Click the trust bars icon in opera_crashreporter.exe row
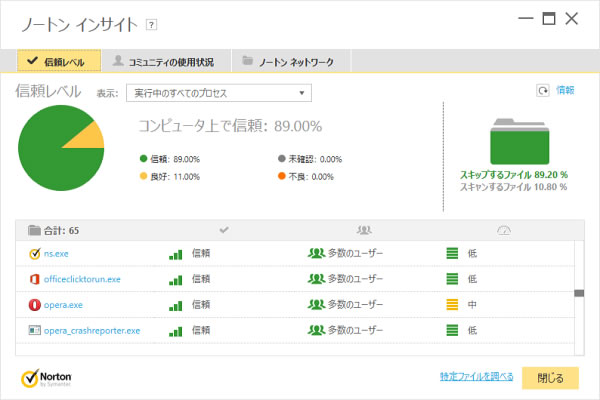The height and width of the screenshot is (400, 600). (x=176, y=331)
